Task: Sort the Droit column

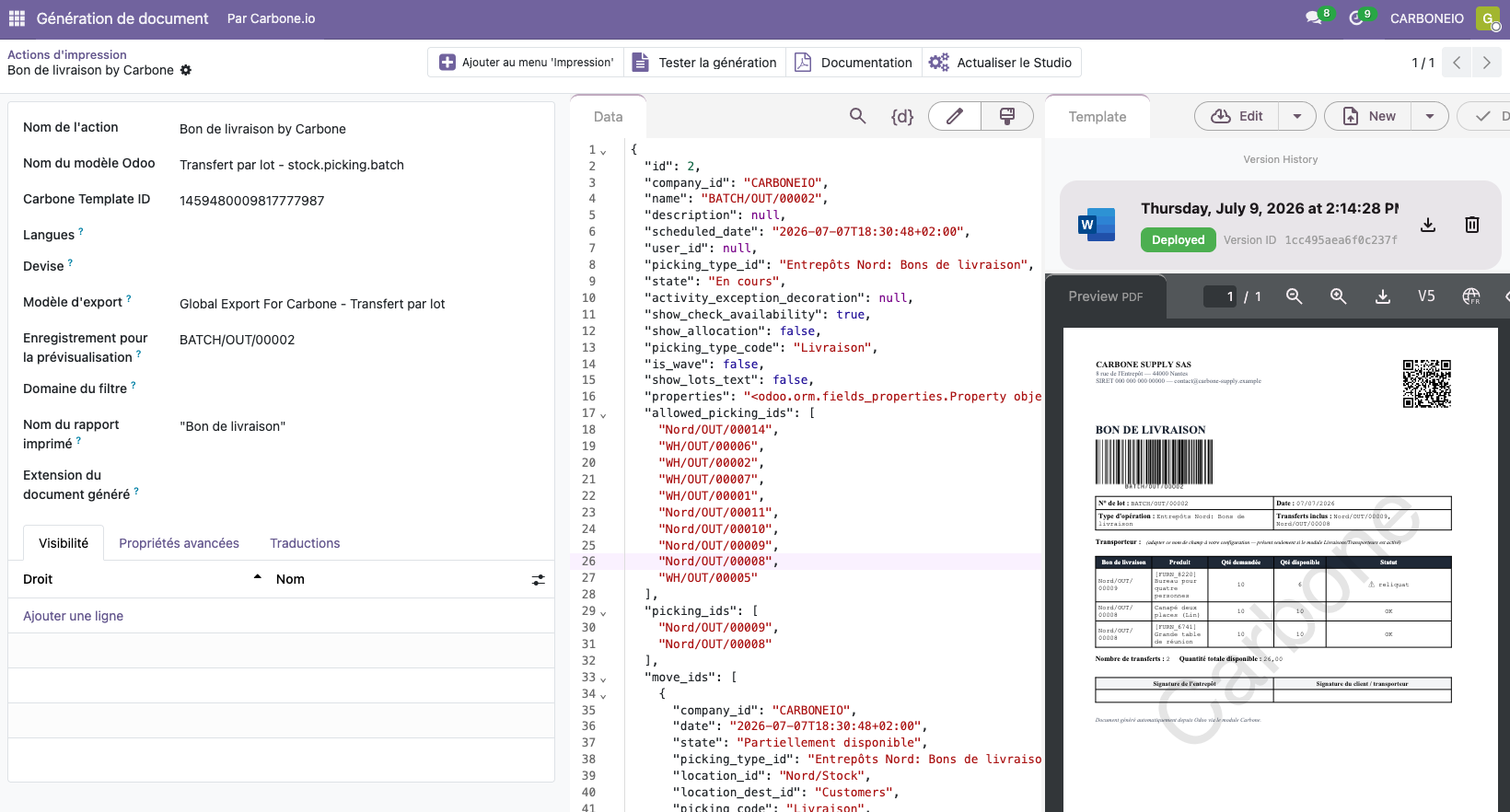Action: coord(142,579)
